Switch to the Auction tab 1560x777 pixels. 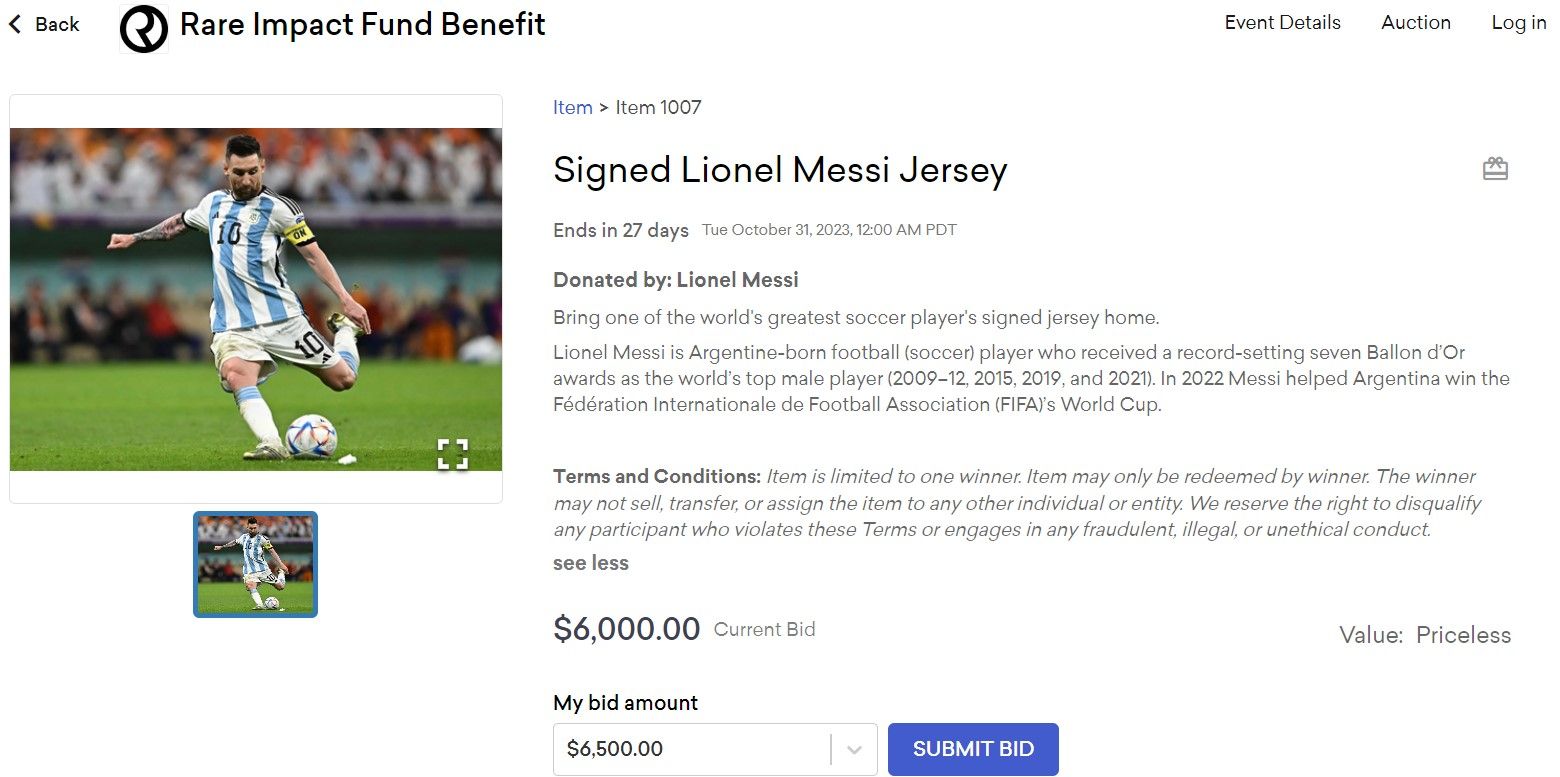[1416, 22]
